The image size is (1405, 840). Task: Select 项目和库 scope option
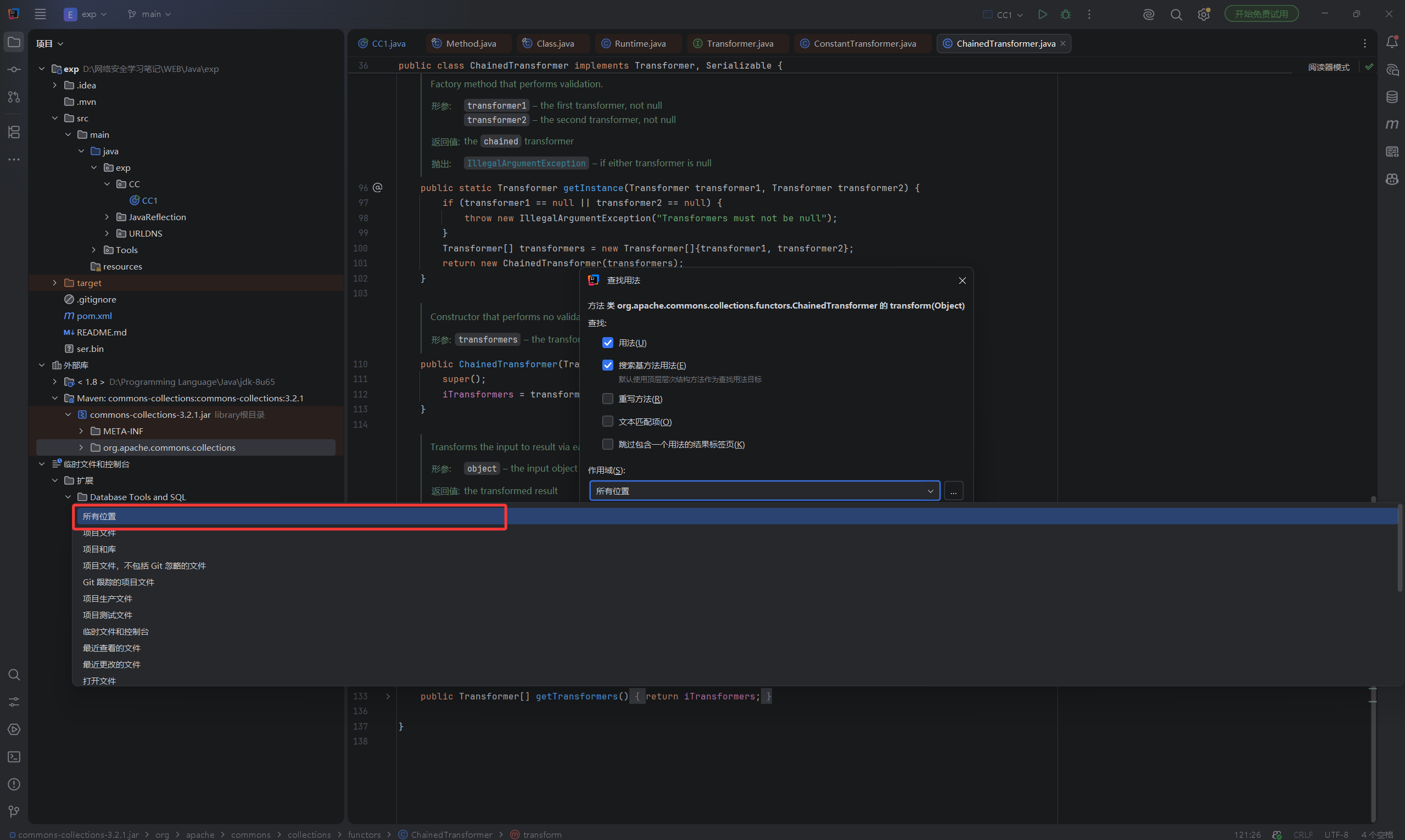coord(736,549)
